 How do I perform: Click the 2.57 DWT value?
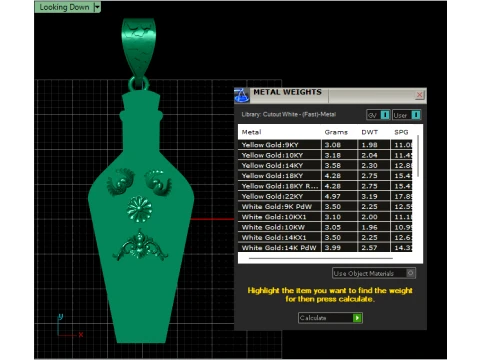coord(369,248)
